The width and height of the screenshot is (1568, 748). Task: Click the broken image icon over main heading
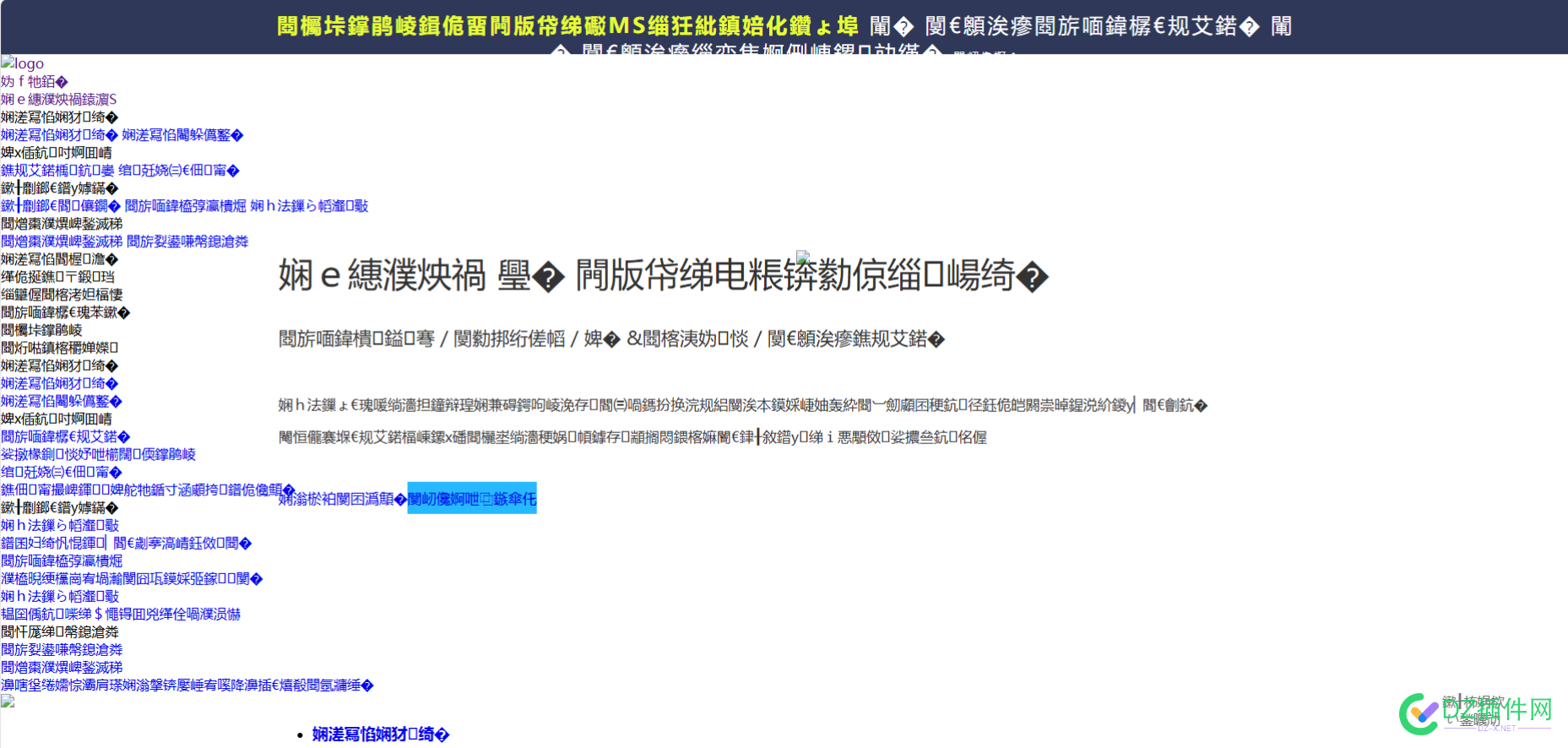click(803, 257)
